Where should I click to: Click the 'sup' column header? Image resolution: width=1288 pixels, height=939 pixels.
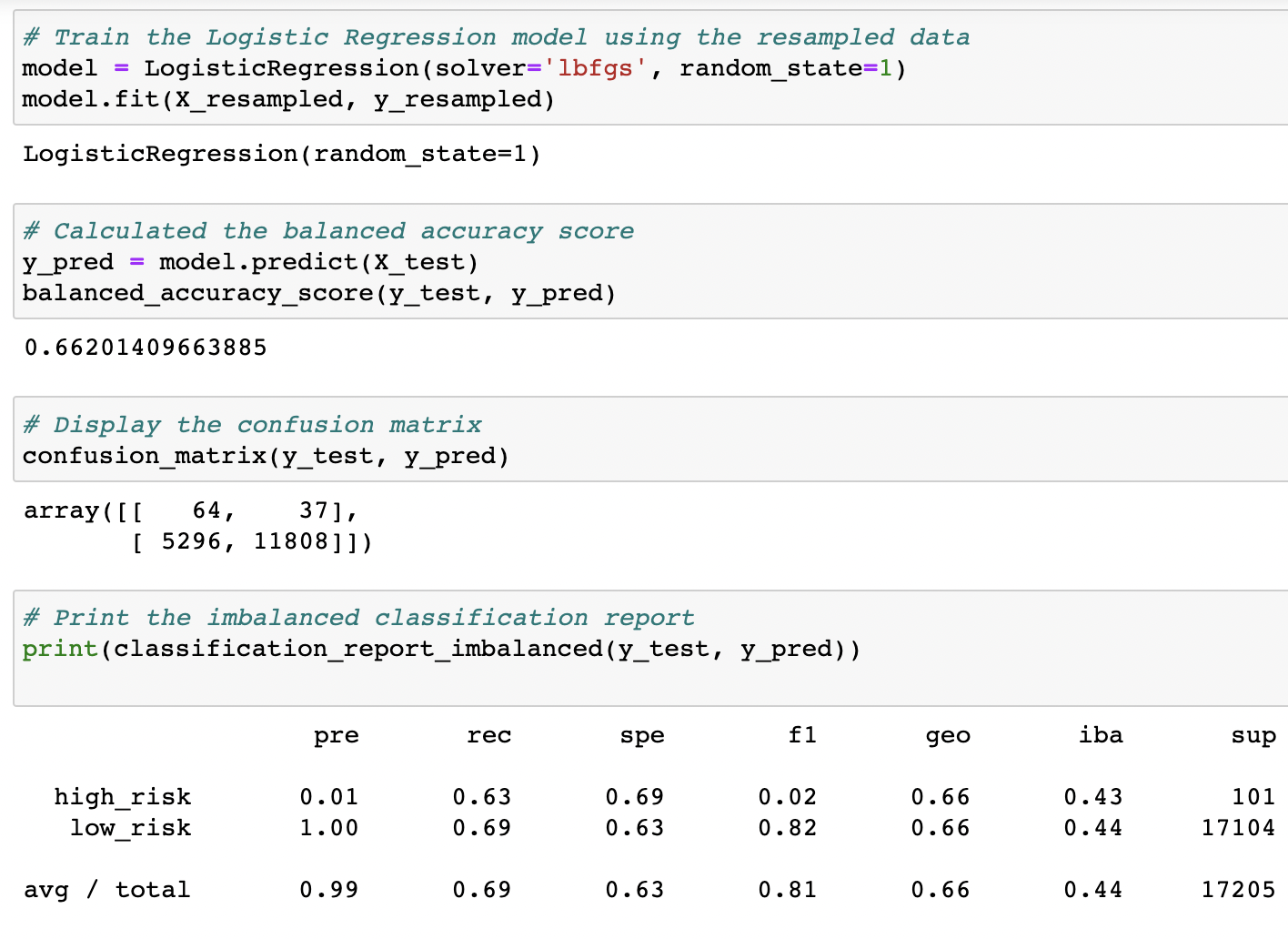coord(1253,736)
